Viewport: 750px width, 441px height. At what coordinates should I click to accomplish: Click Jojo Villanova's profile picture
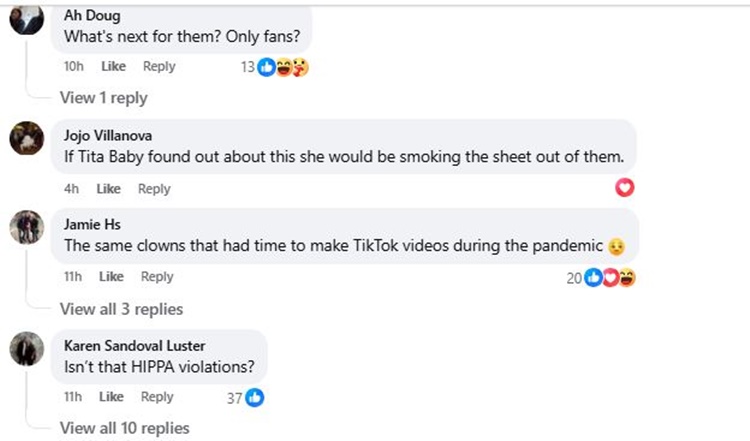pos(27,138)
